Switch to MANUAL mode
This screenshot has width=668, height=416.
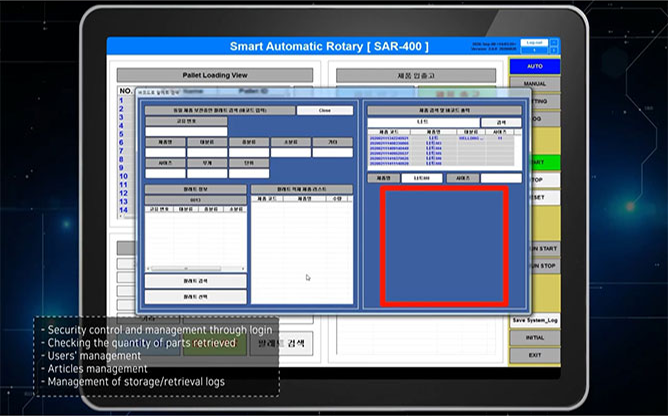(x=535, y=84)
